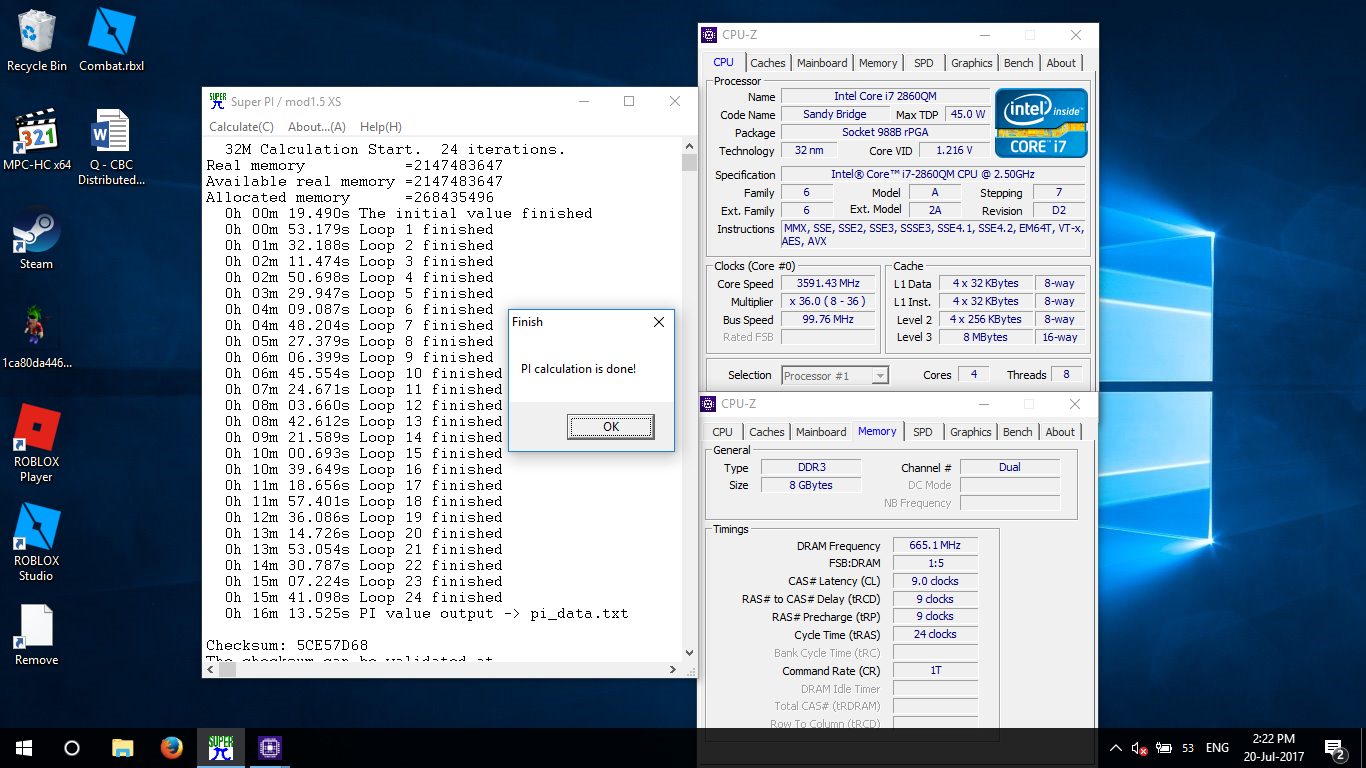The height and width of the screenshot is (768, 1366).
Task: Click Super PI window title icon
Action: 217,101
